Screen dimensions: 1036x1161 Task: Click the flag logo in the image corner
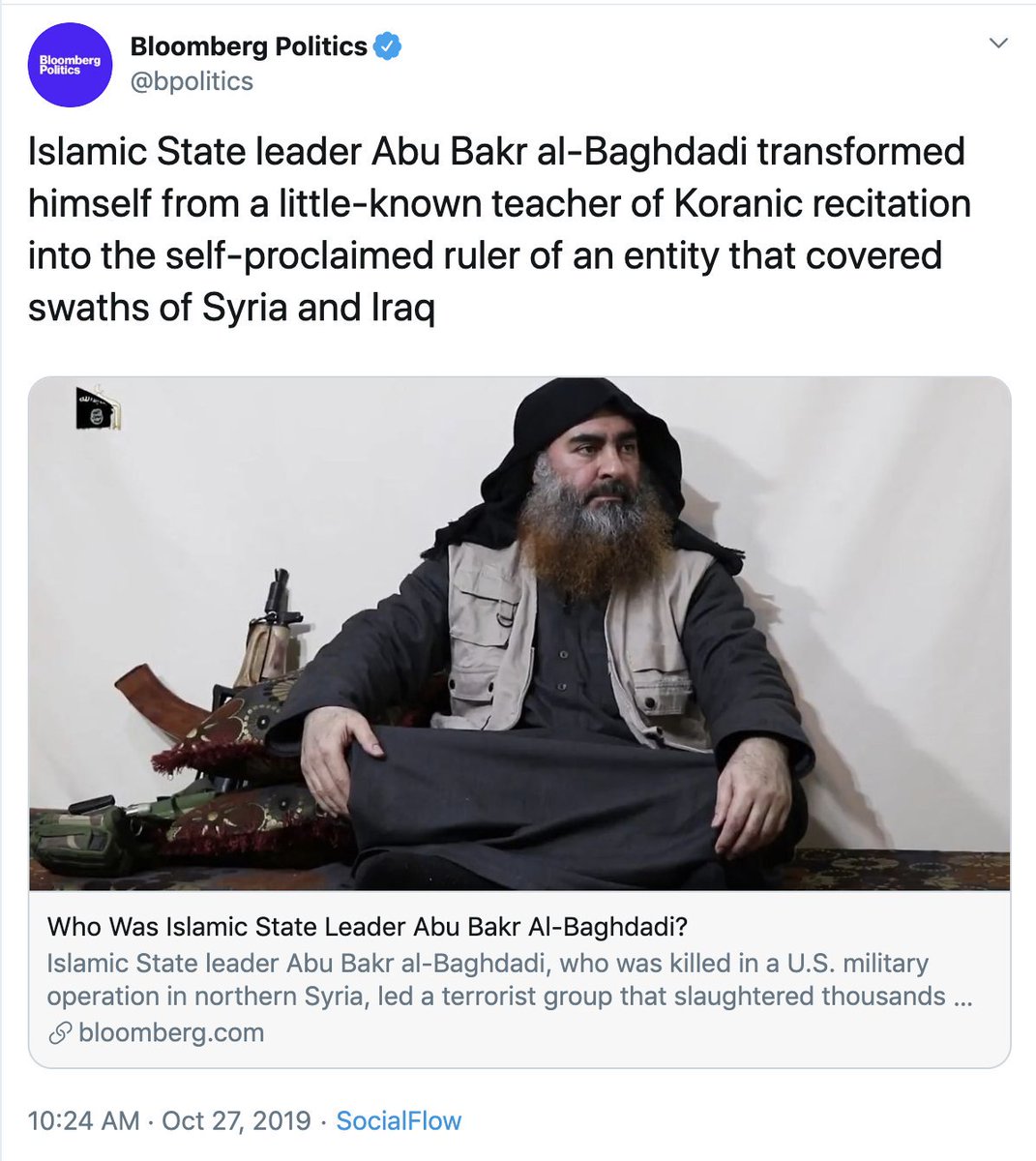coord(99,407)
